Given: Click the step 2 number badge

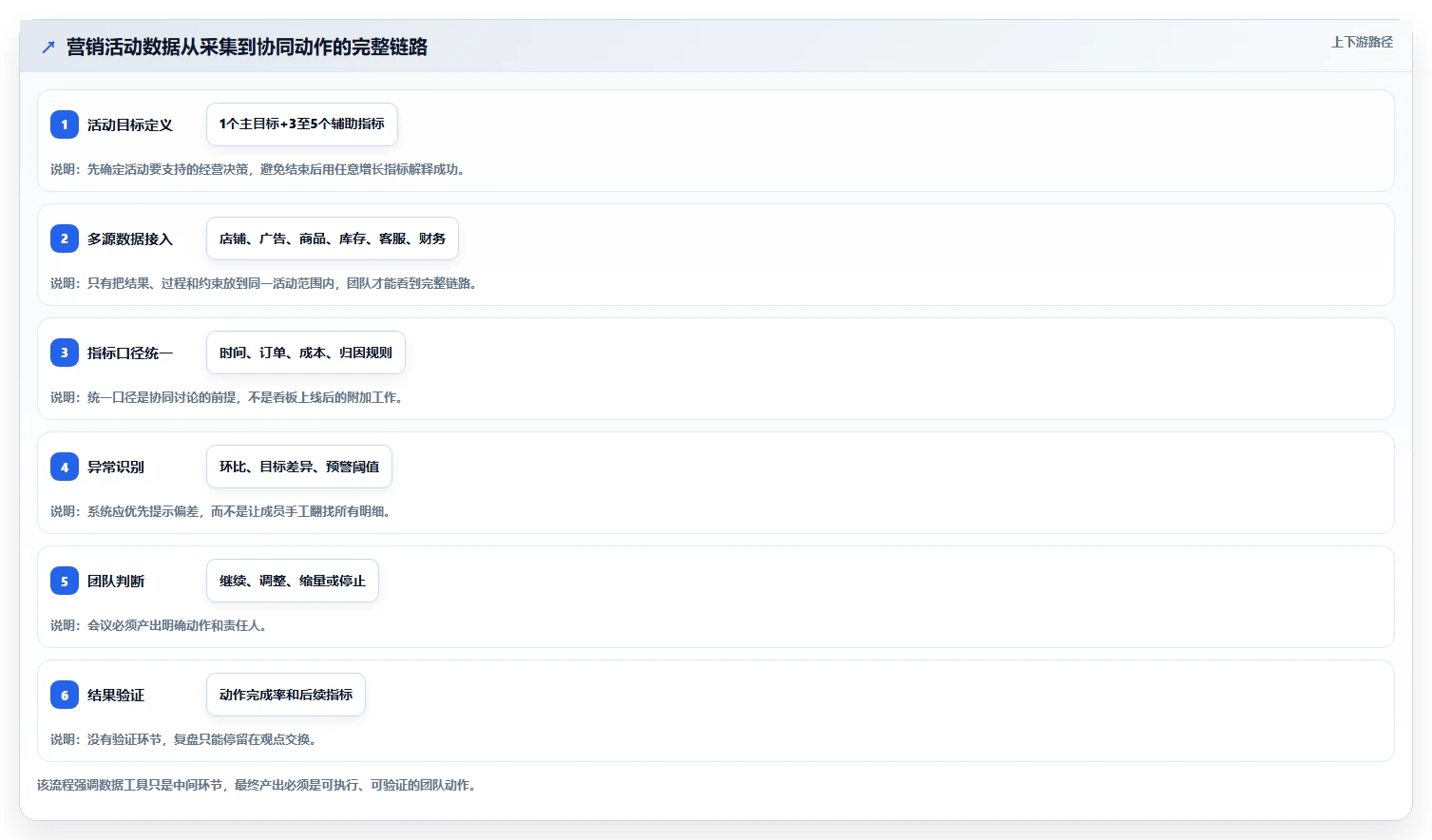Looking at the screenshot, I should click(x=65, y=239).
